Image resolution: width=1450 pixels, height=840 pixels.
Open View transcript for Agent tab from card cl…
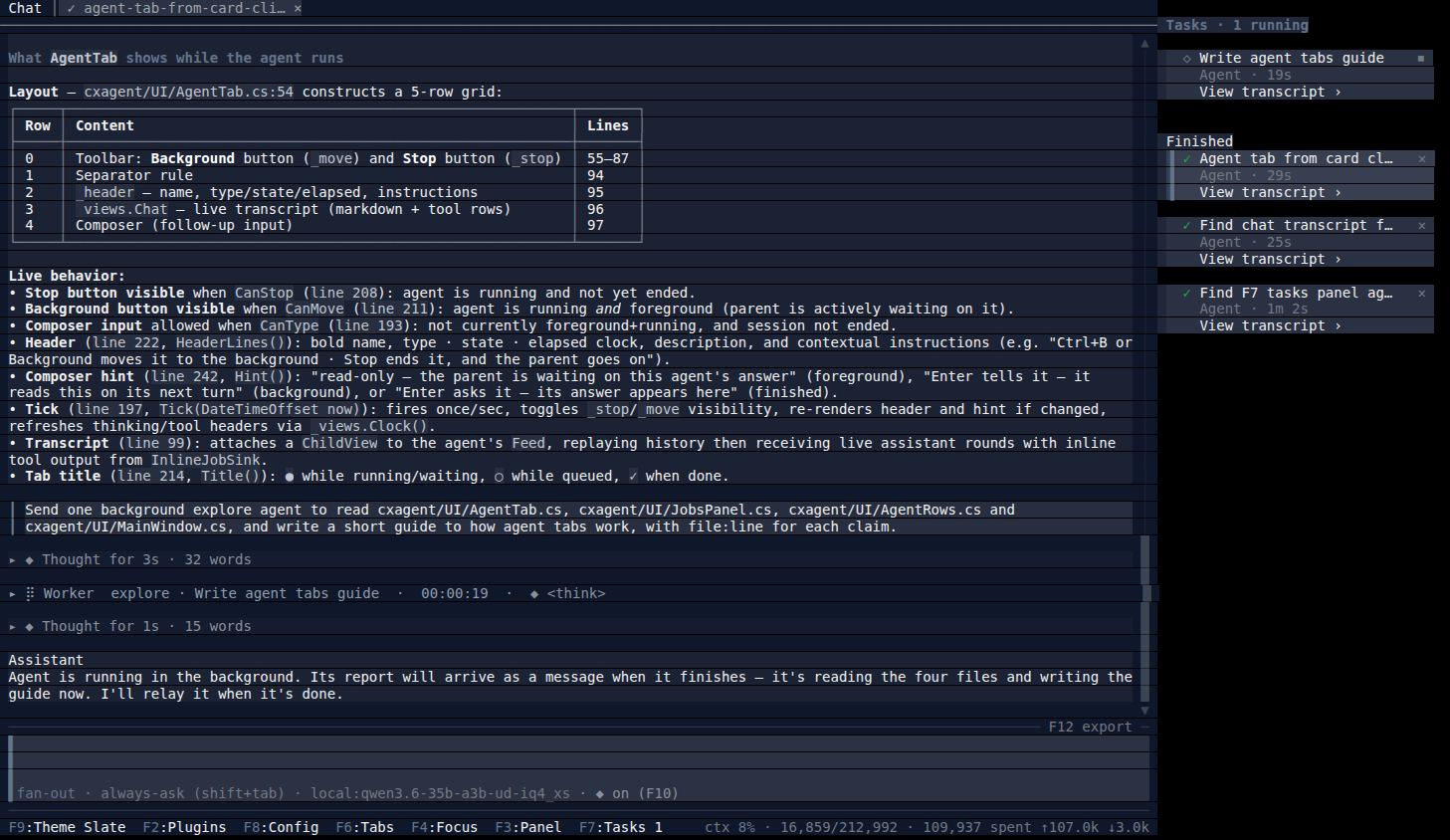[x=1270, y=193]
